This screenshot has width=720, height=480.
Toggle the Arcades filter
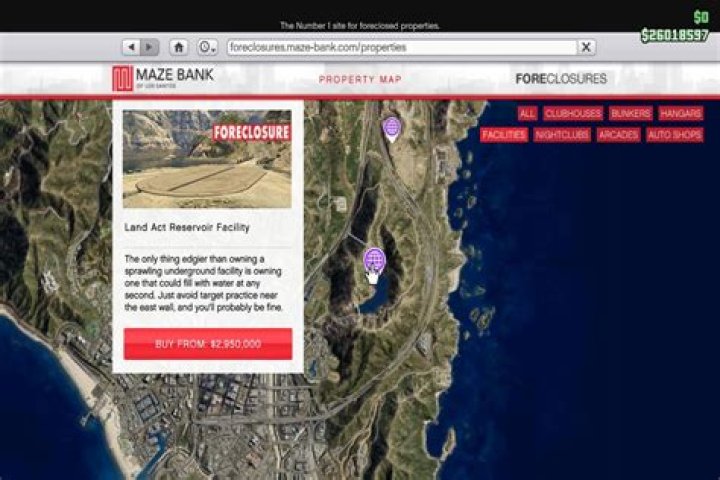pos(618,135)
